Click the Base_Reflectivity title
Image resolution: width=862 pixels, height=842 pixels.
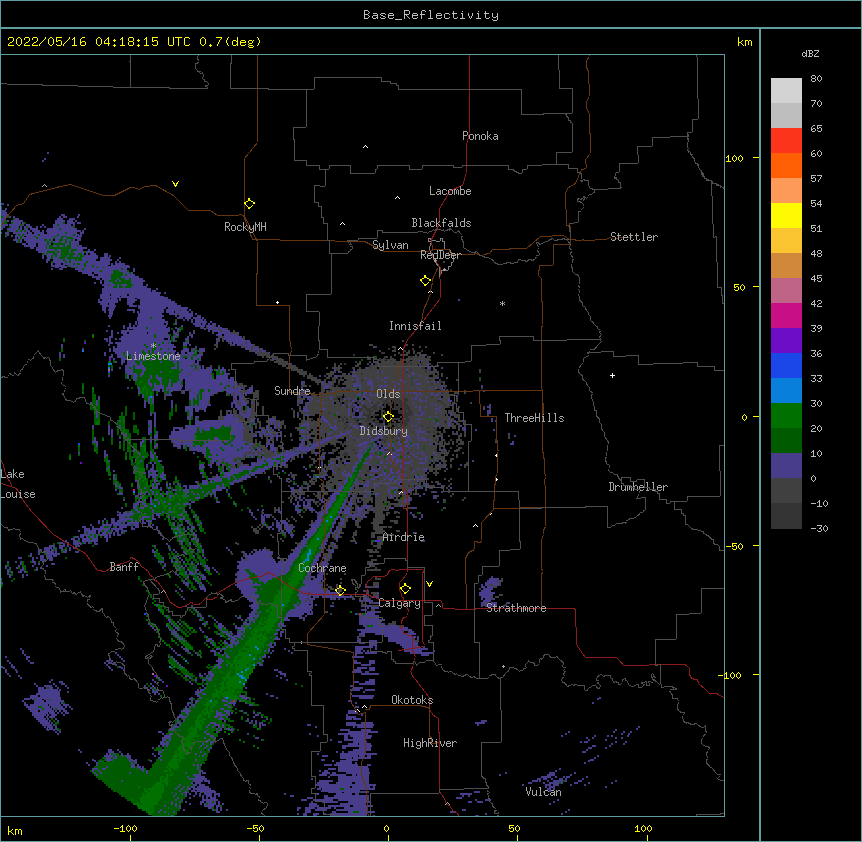431,15
